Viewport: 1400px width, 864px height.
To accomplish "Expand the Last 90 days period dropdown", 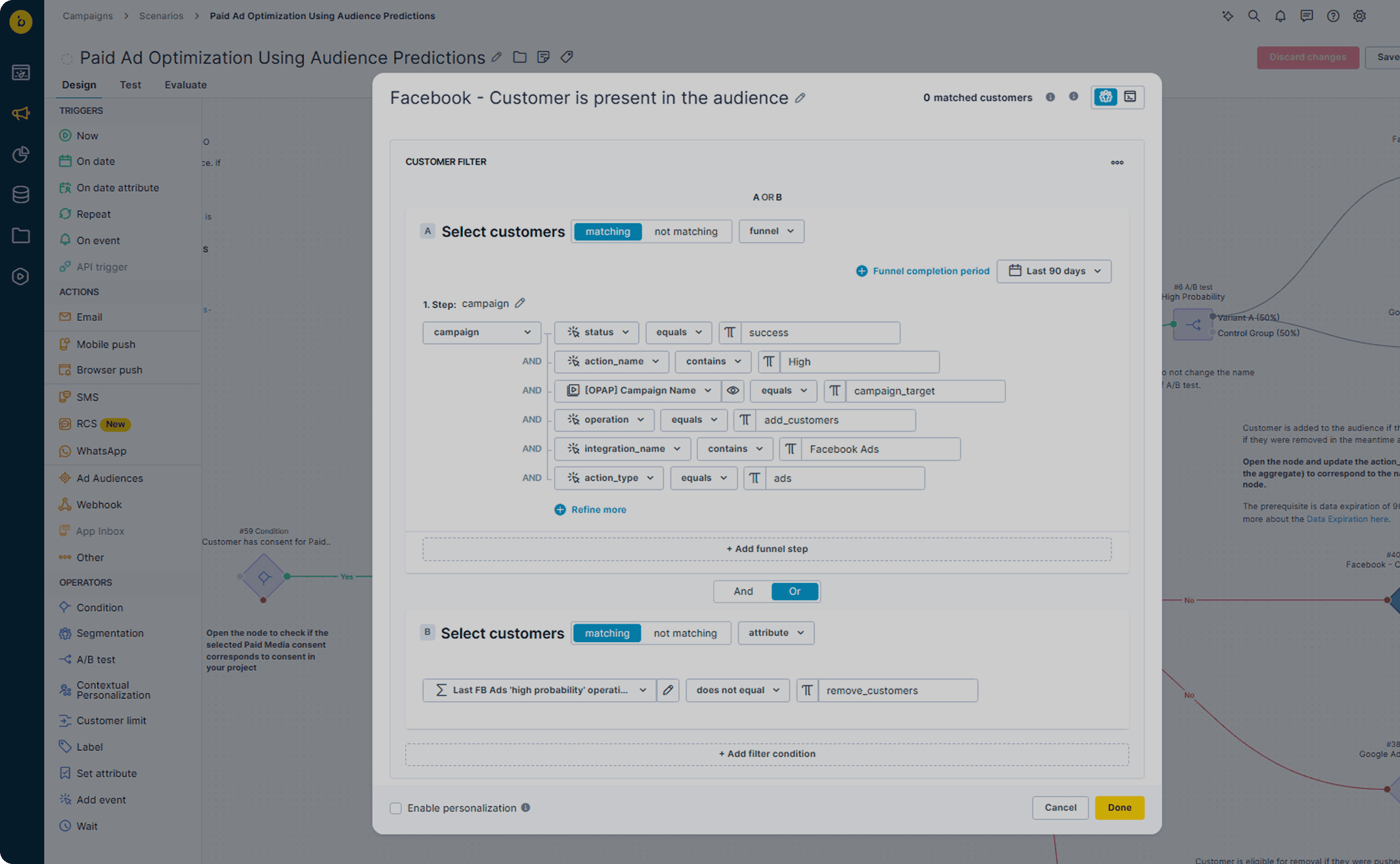I will pos(1054,271).
